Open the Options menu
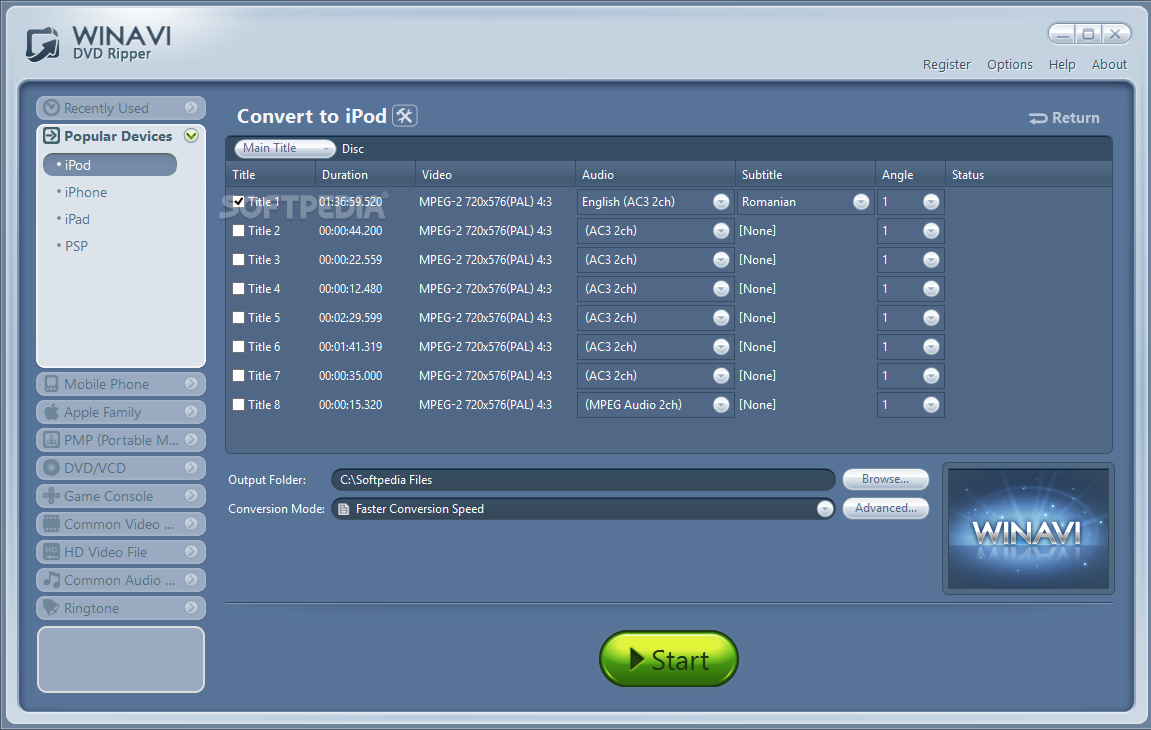The width and height of the screenshot is (1151, 730). [1009, 65]
